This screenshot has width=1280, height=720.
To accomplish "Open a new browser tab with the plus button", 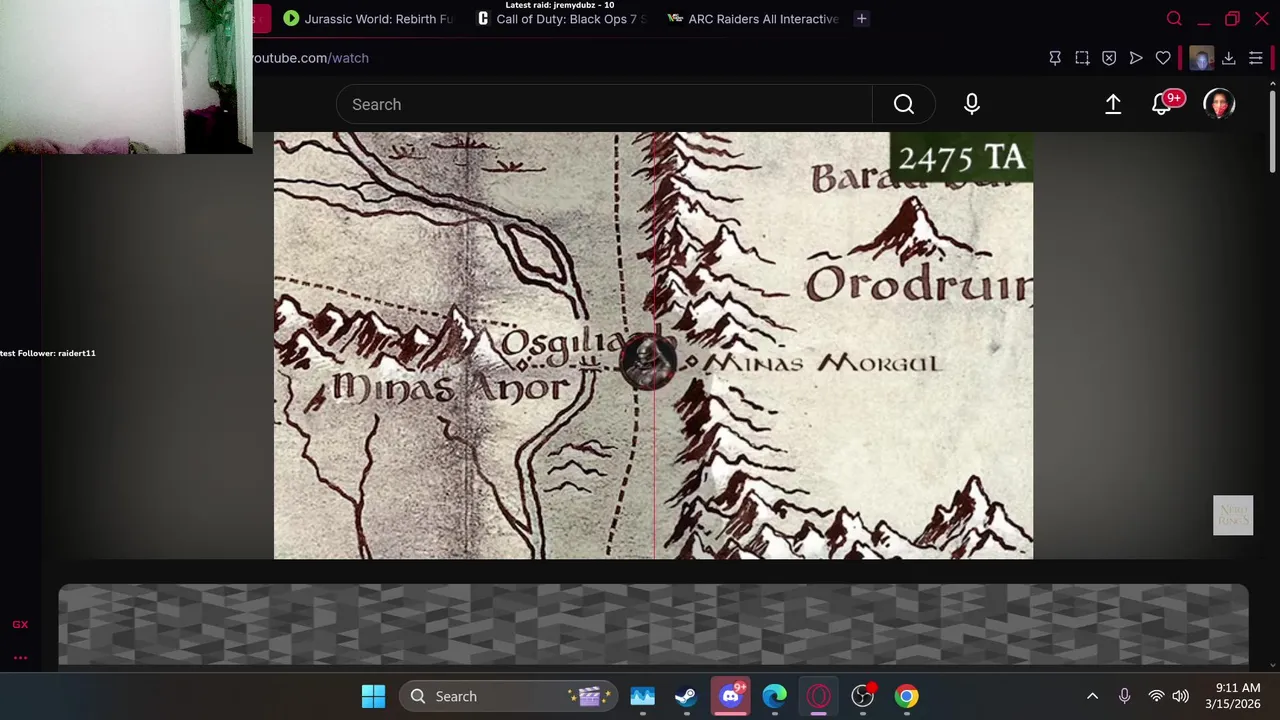I will click(861, 18).
